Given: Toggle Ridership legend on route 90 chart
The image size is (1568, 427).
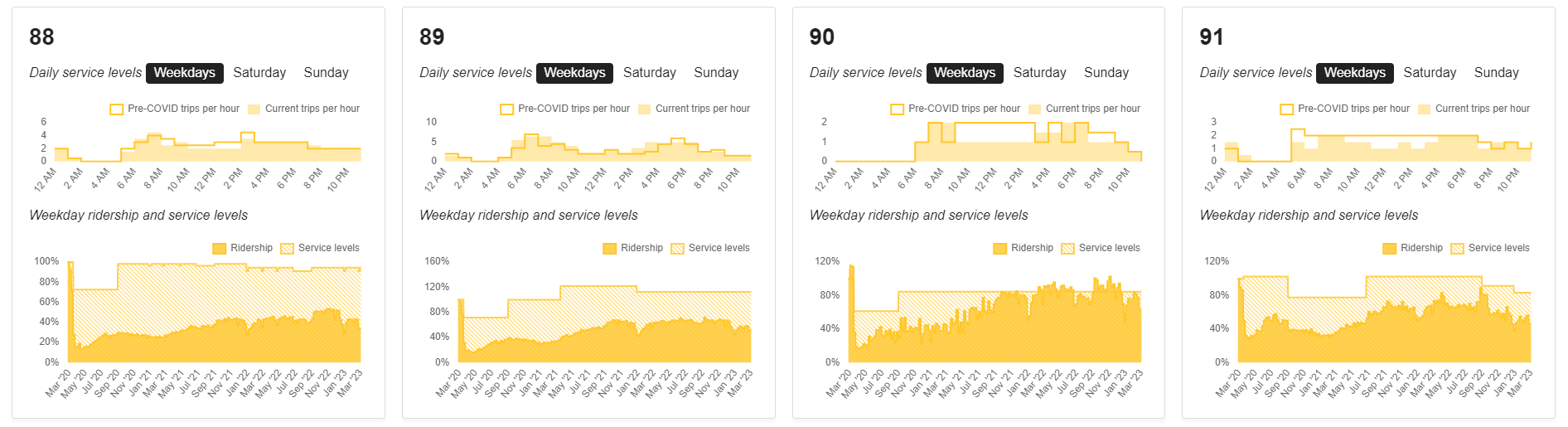Looking at the screenshot, I should [1000, 249].
